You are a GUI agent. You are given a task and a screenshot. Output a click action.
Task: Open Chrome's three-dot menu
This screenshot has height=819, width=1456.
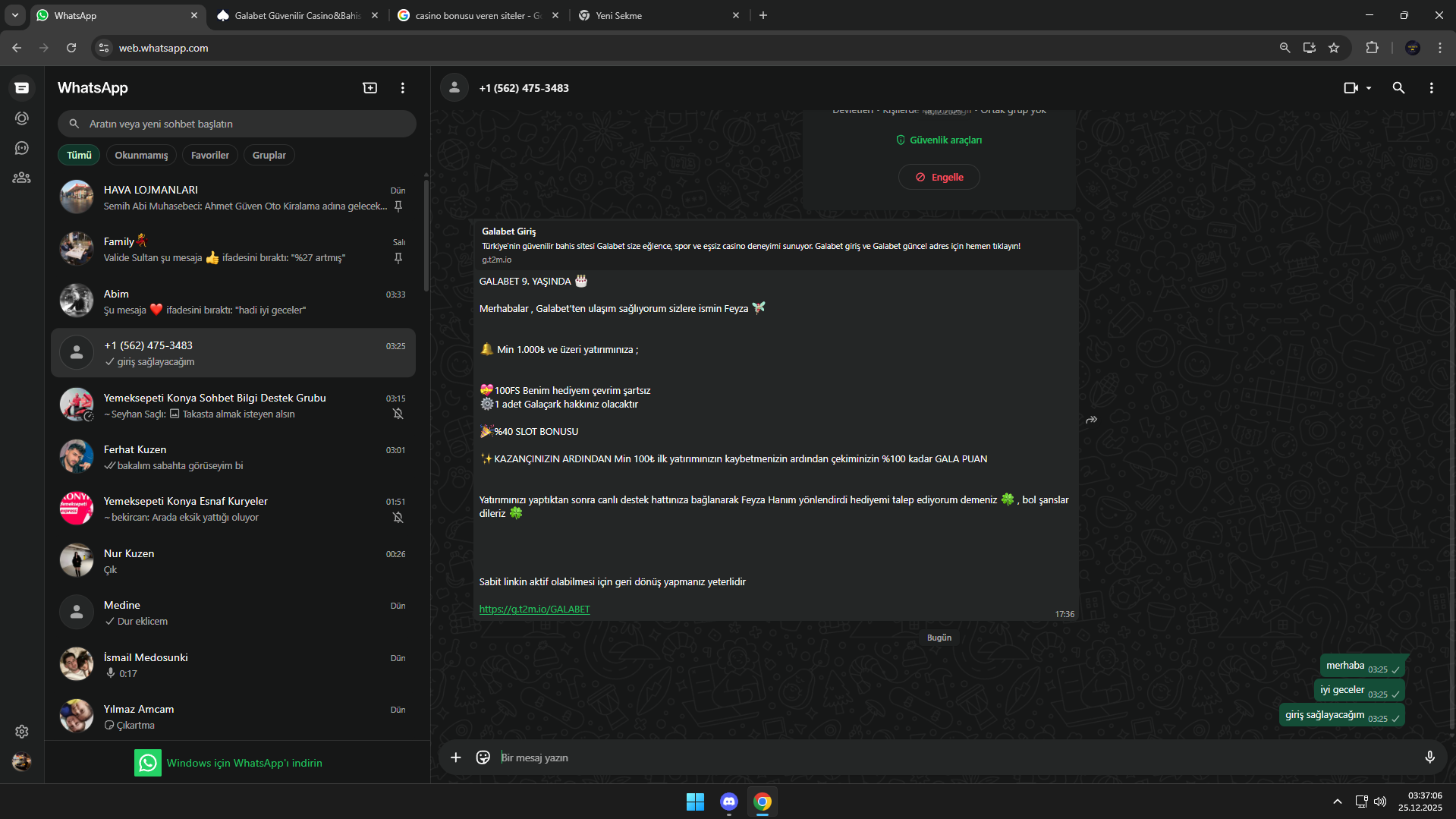coord(1440,48)
